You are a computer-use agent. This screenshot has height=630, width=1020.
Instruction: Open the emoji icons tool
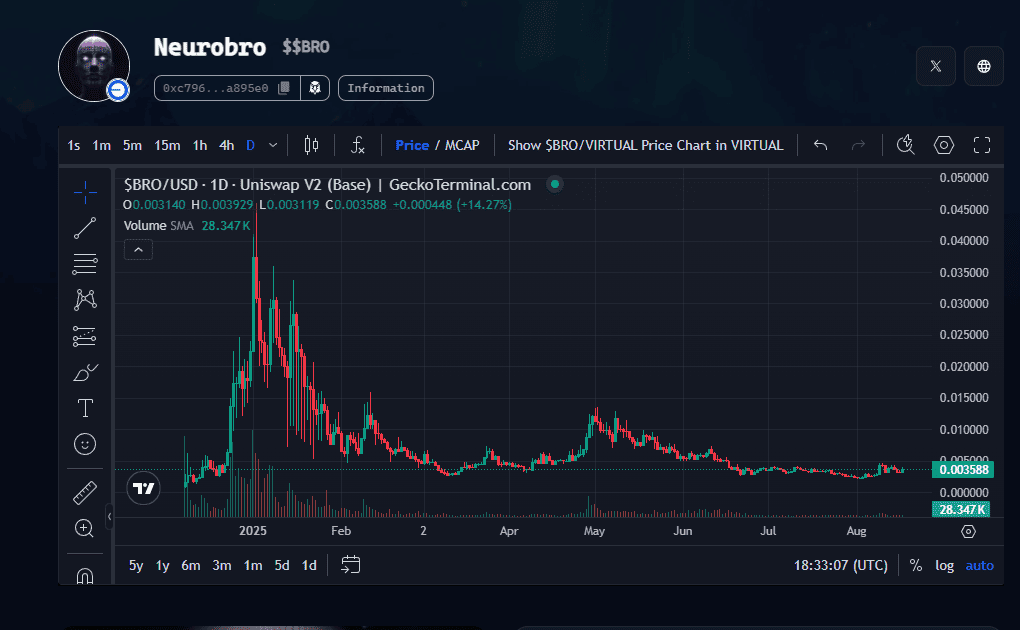(85, 443)
